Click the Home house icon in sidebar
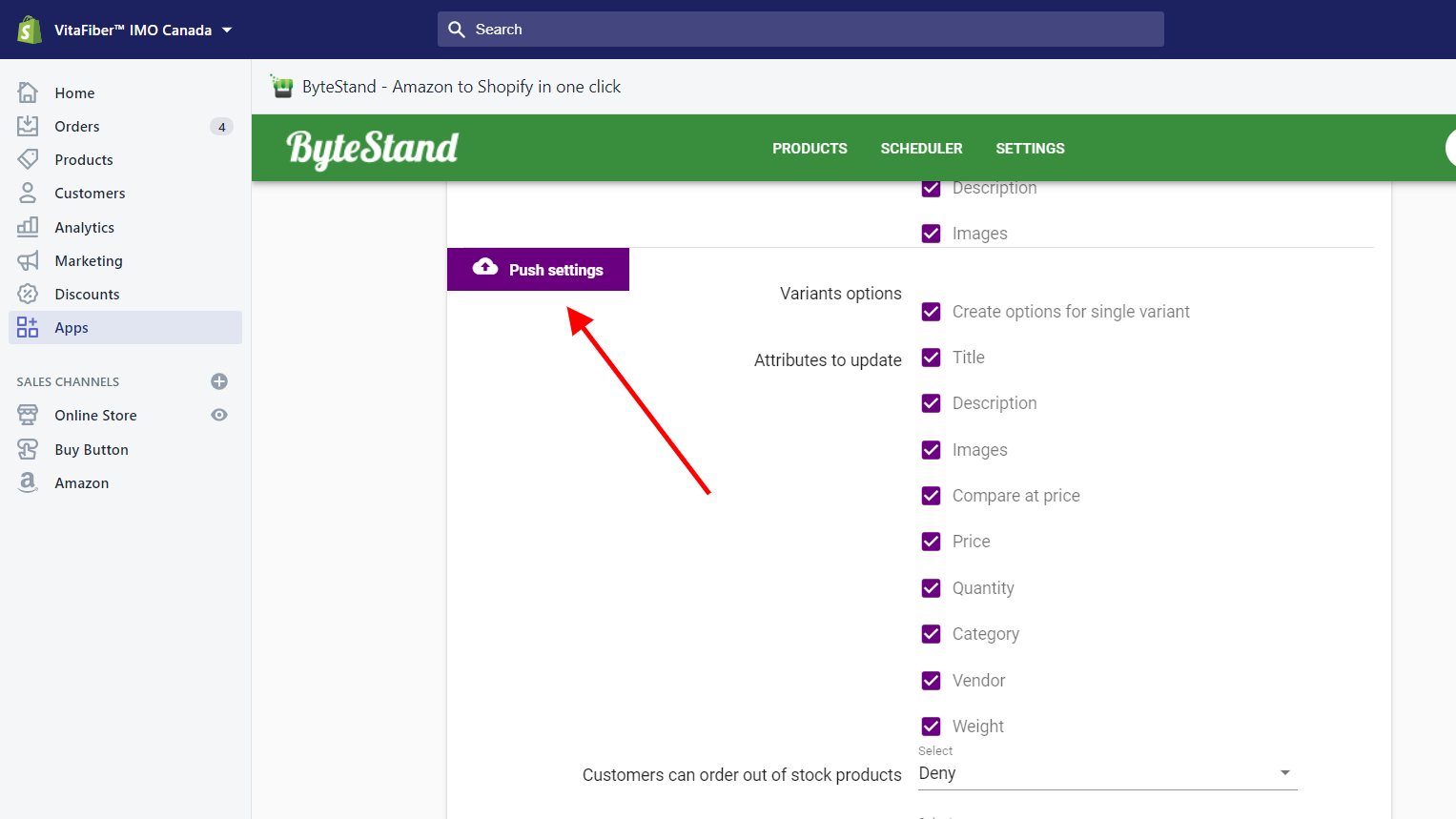1456x819 pixels. (28, 92)
